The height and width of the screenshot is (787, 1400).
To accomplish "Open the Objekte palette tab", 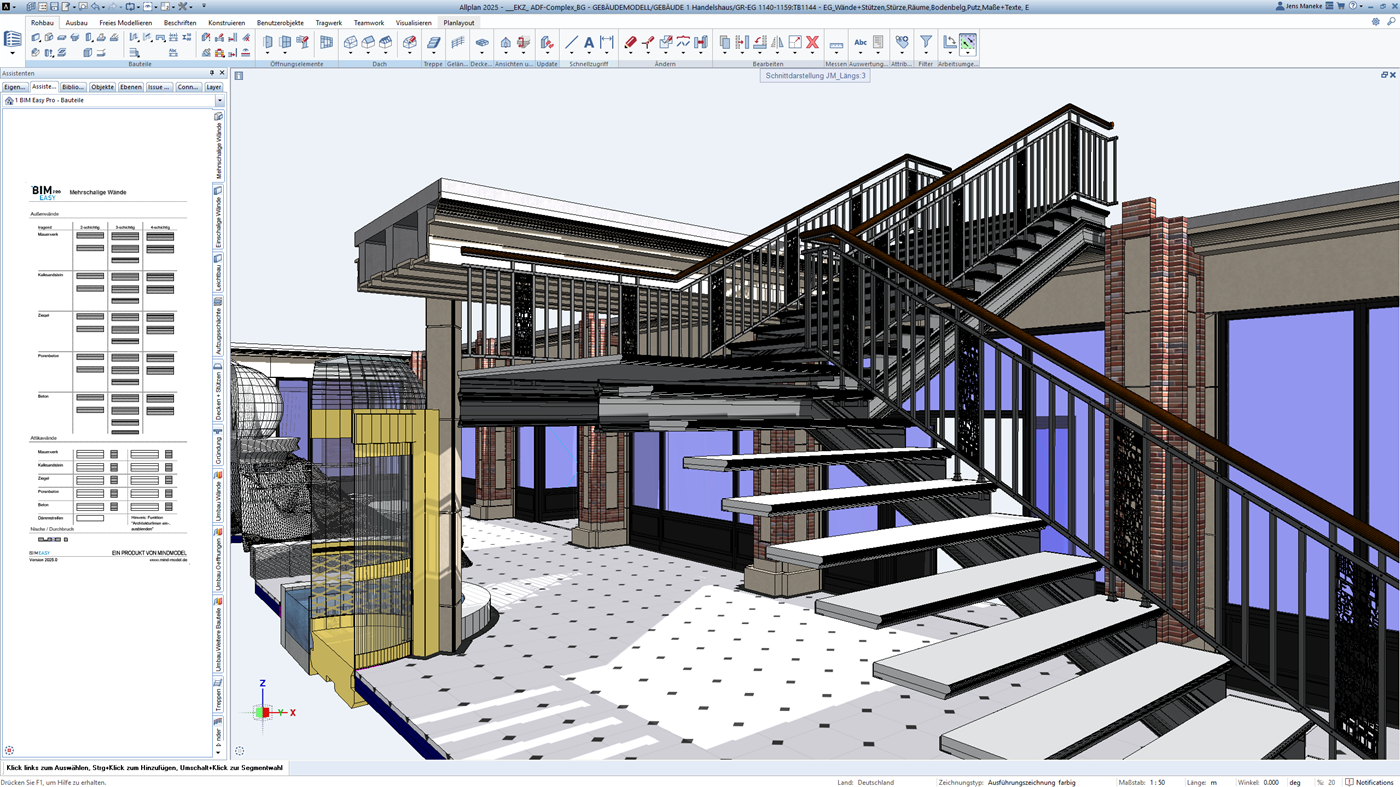I will (x=102, y=87).
